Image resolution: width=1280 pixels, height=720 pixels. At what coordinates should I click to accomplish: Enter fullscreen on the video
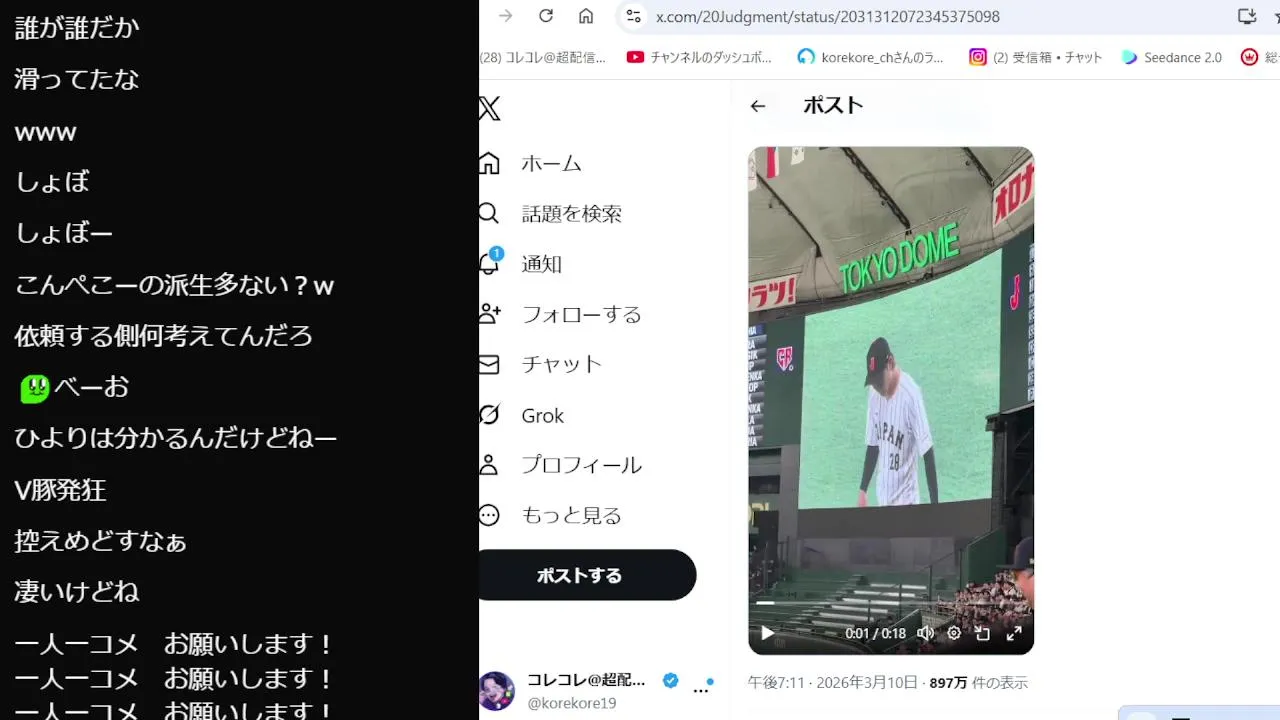pyautogui.click(x=1013, y=633)
